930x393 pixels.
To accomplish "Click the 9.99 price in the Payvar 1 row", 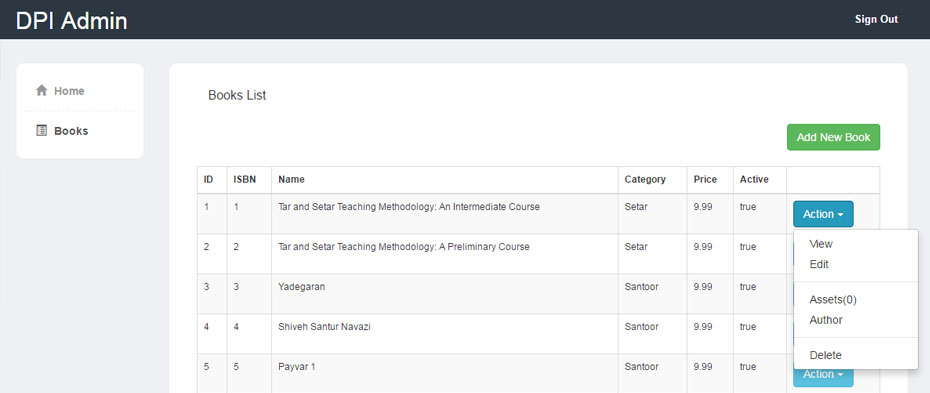I will [703, 367].
